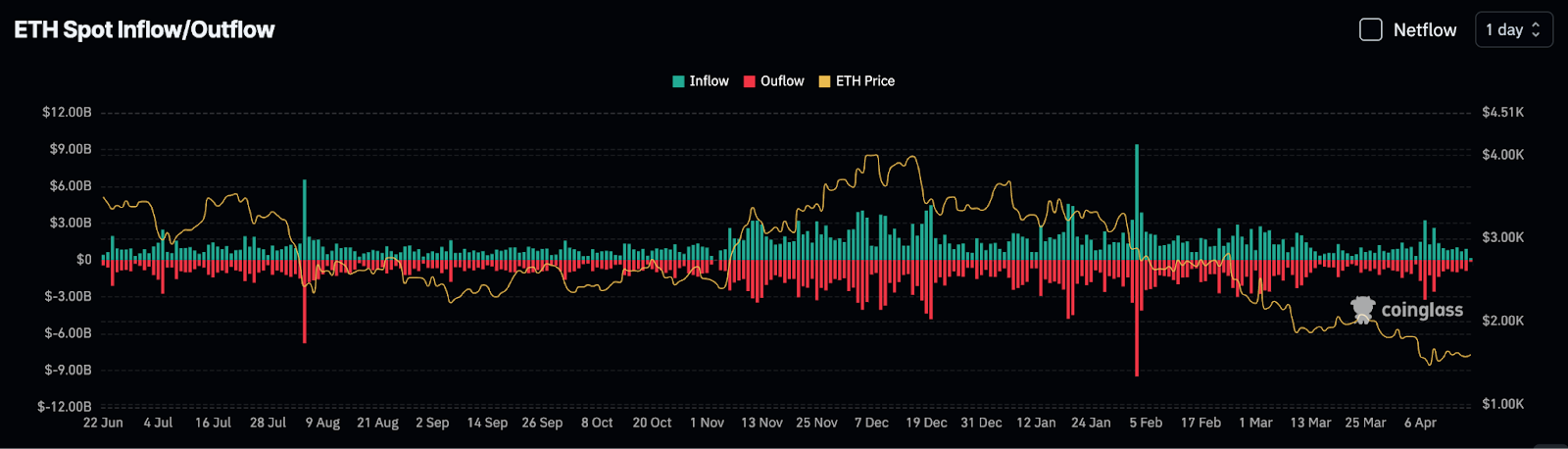Click the $4.51K right axis label

click(x=1503, y=113)
